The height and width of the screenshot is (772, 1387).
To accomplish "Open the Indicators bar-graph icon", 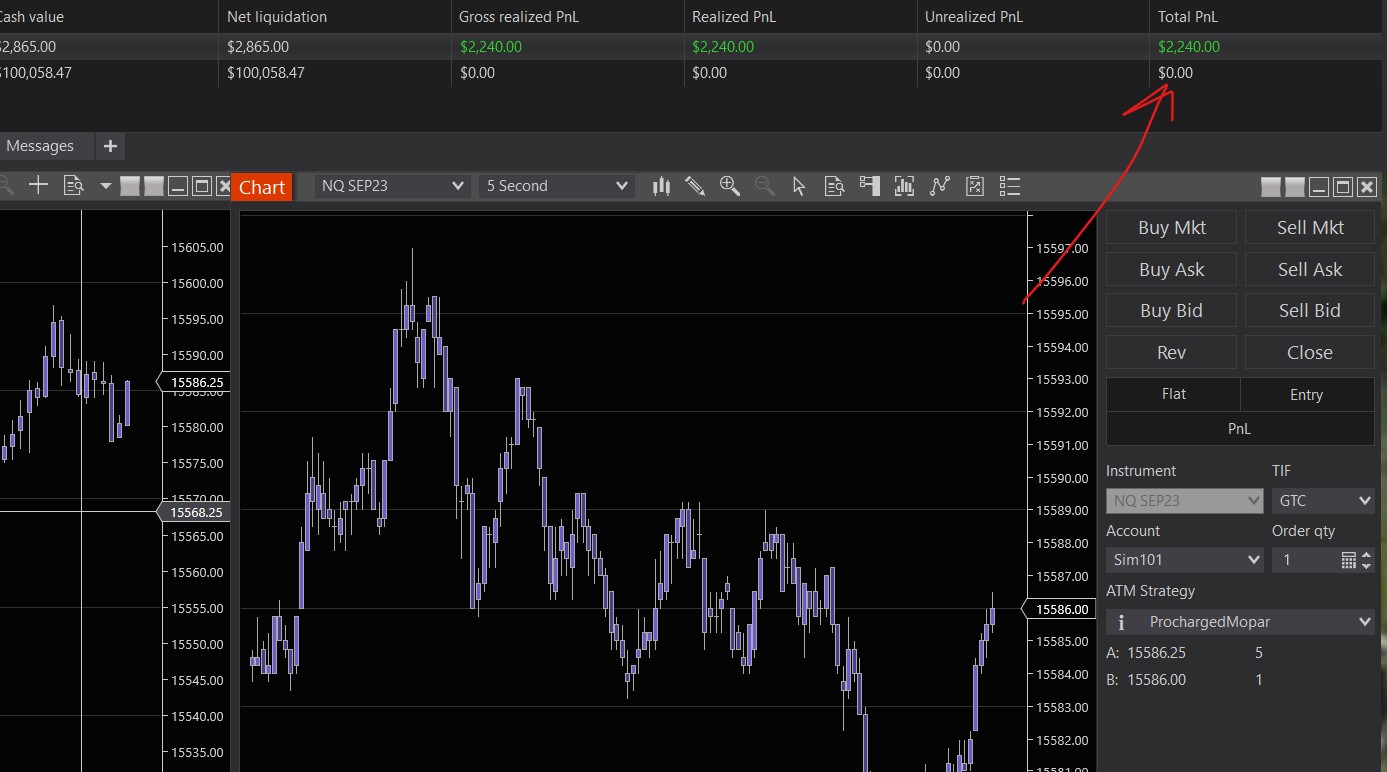I will point(904,186).
